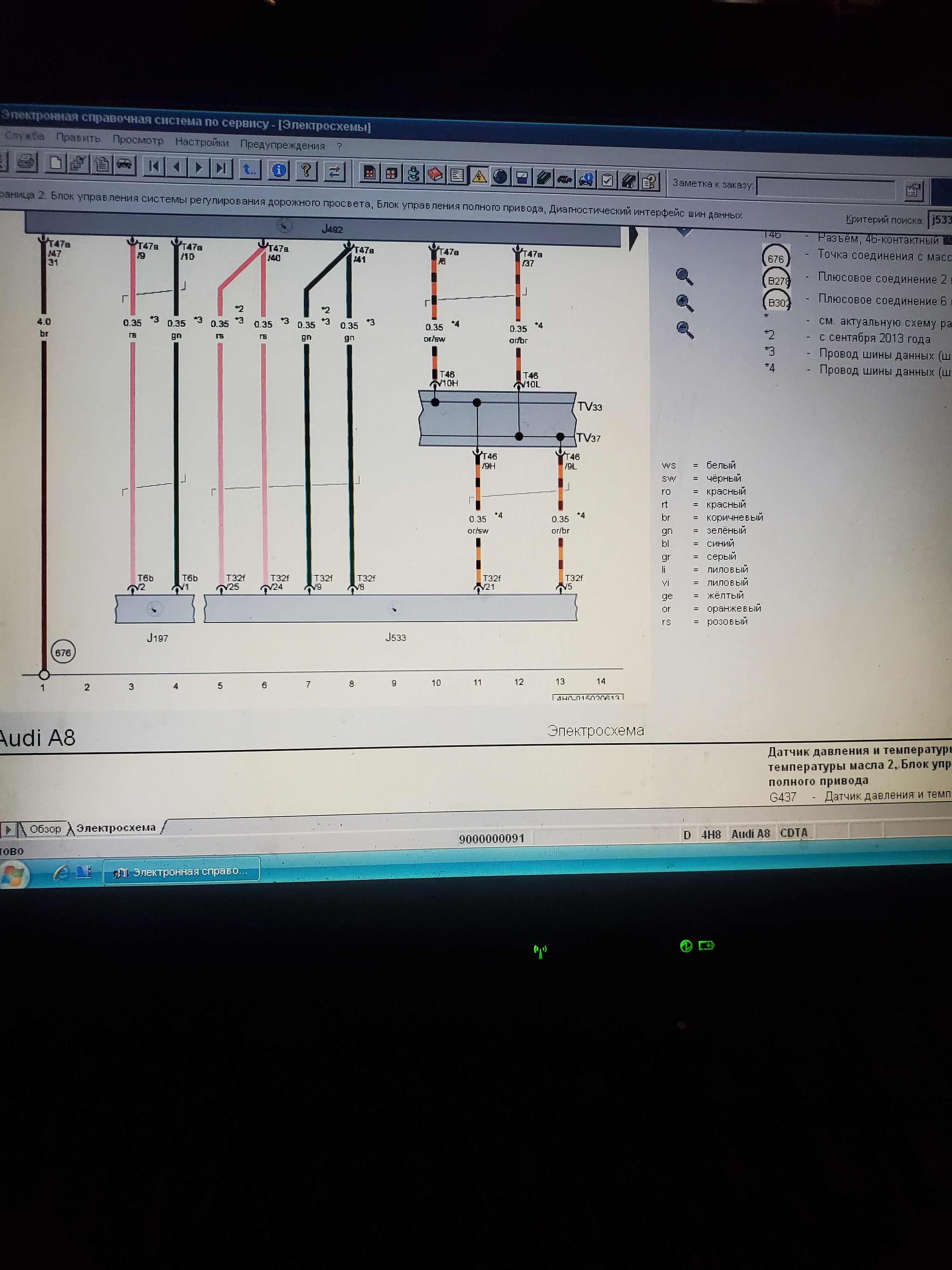
Task: Open the Просмотр menu
Action: click(138, 140)
